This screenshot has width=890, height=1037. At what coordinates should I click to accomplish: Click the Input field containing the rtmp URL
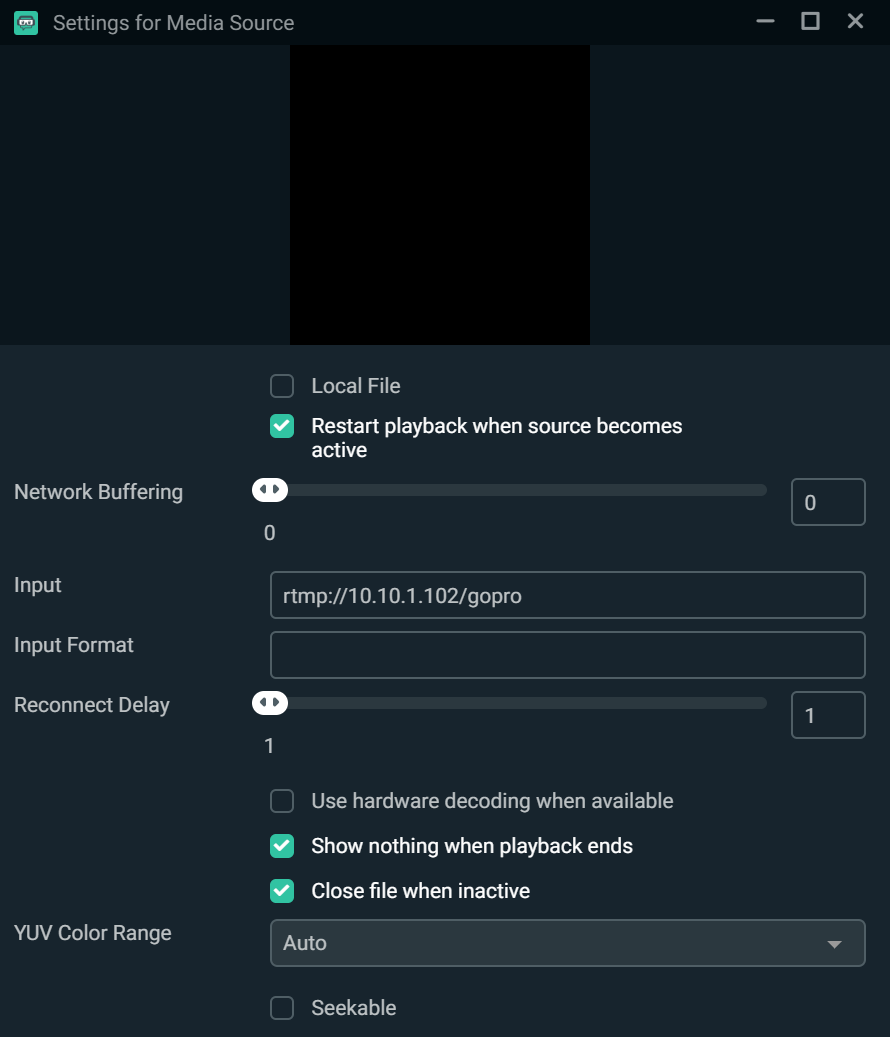567,594
